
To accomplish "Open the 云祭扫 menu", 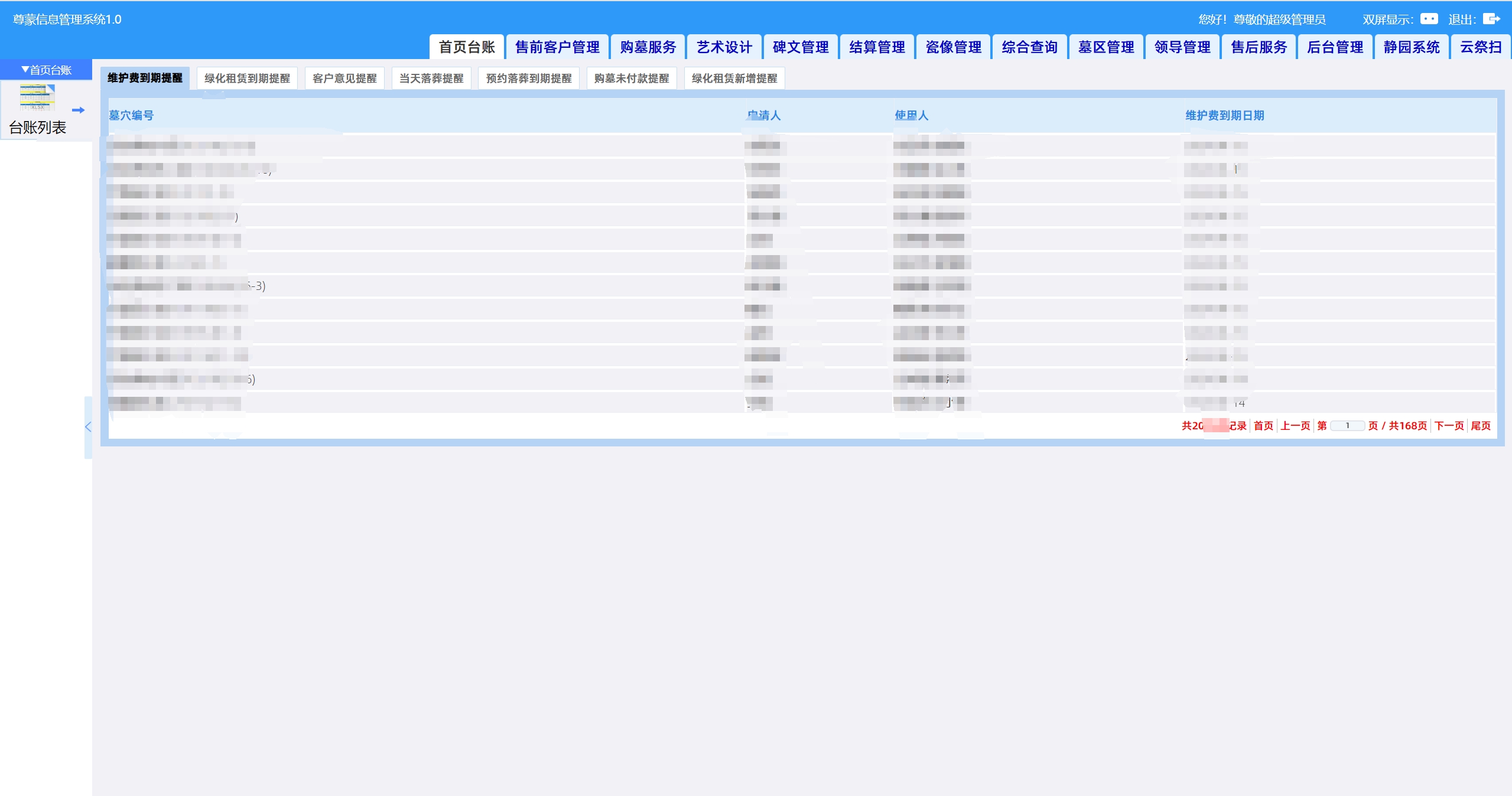I will 1481,47.
